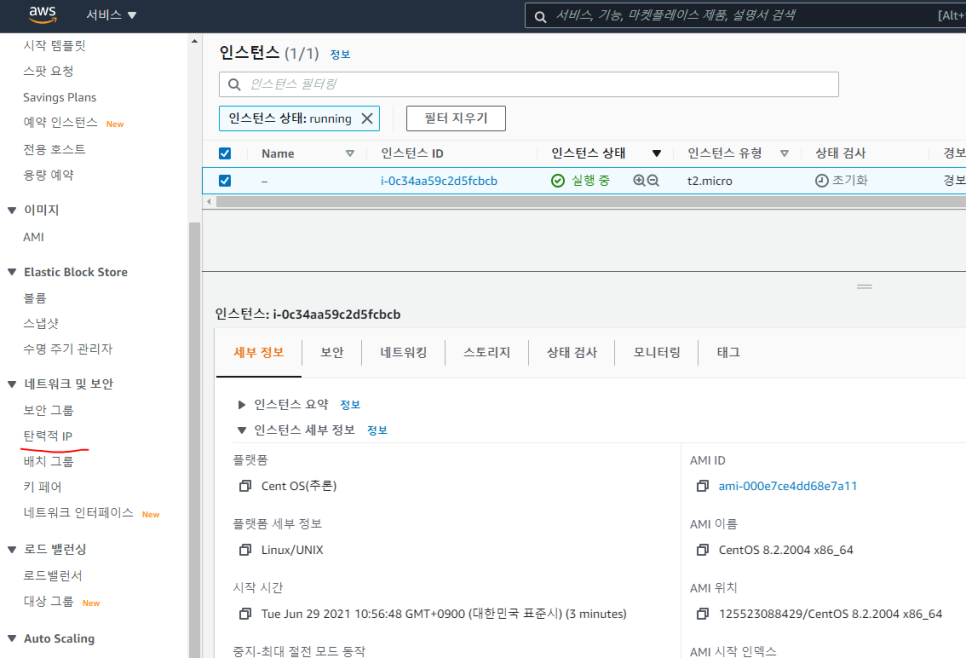966x658 pixels.
Task: Switch to the 네트워킹 tab
Action: pos(404,352)
